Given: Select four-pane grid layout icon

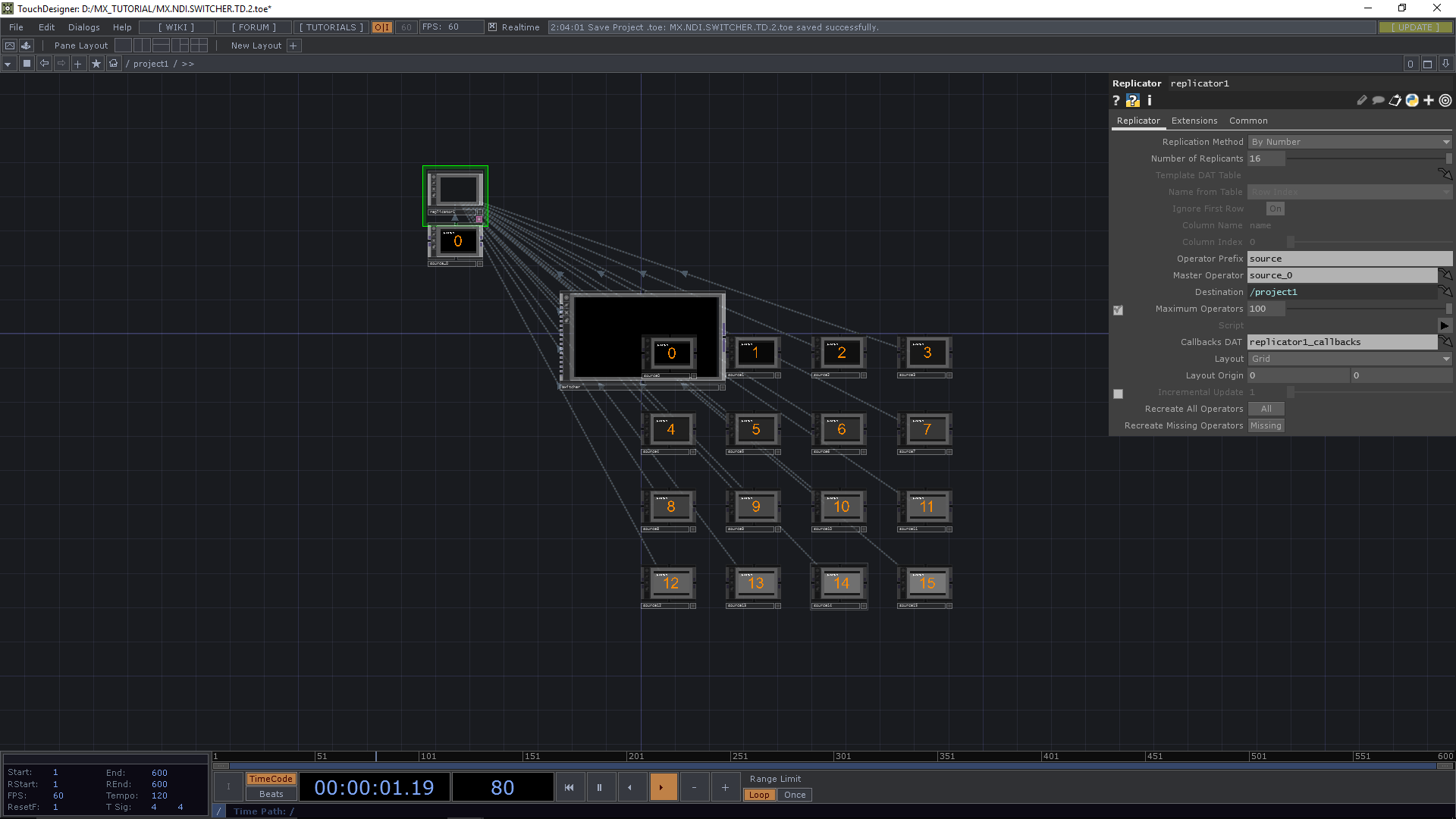Looking at the screenshot, I should [199, 45].
